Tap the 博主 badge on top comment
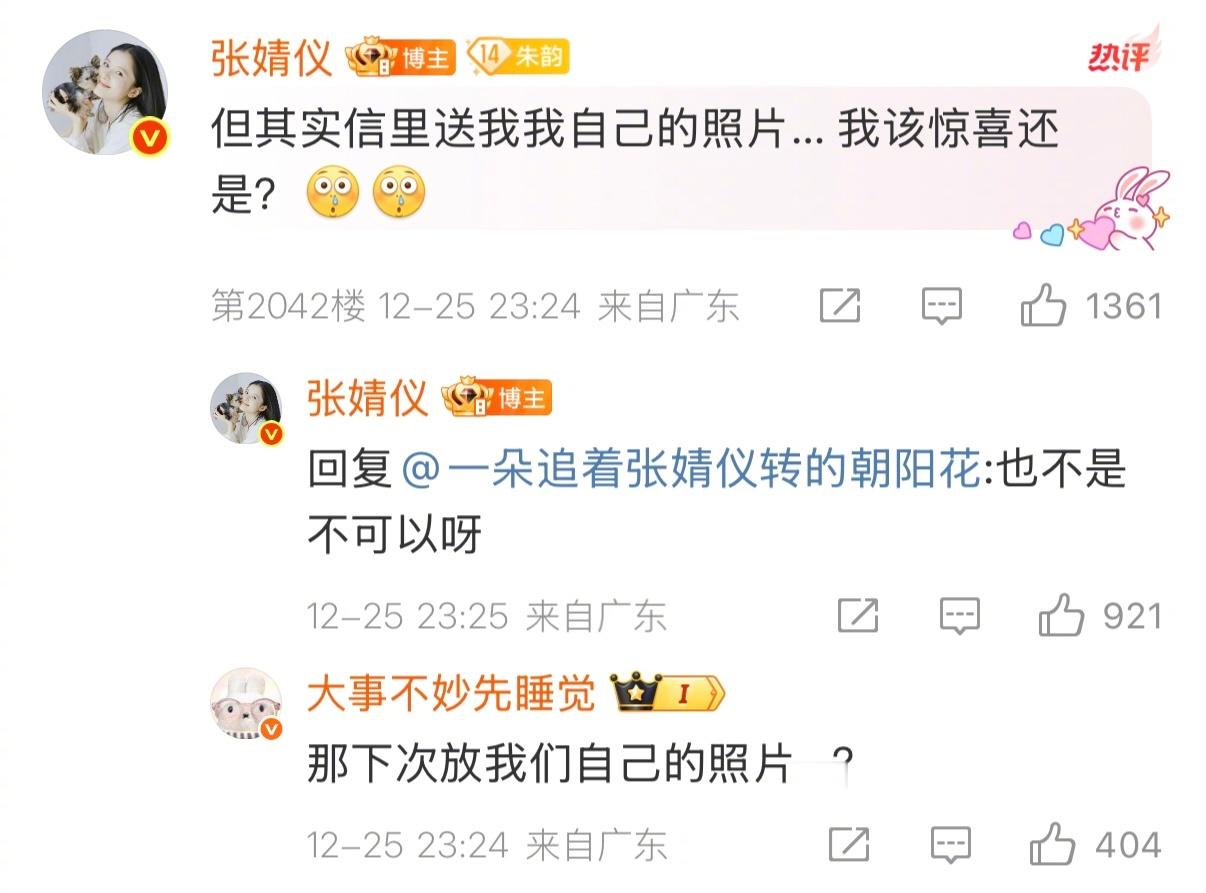This screenshot has height=893, width=1206. [x=401, y=59]
